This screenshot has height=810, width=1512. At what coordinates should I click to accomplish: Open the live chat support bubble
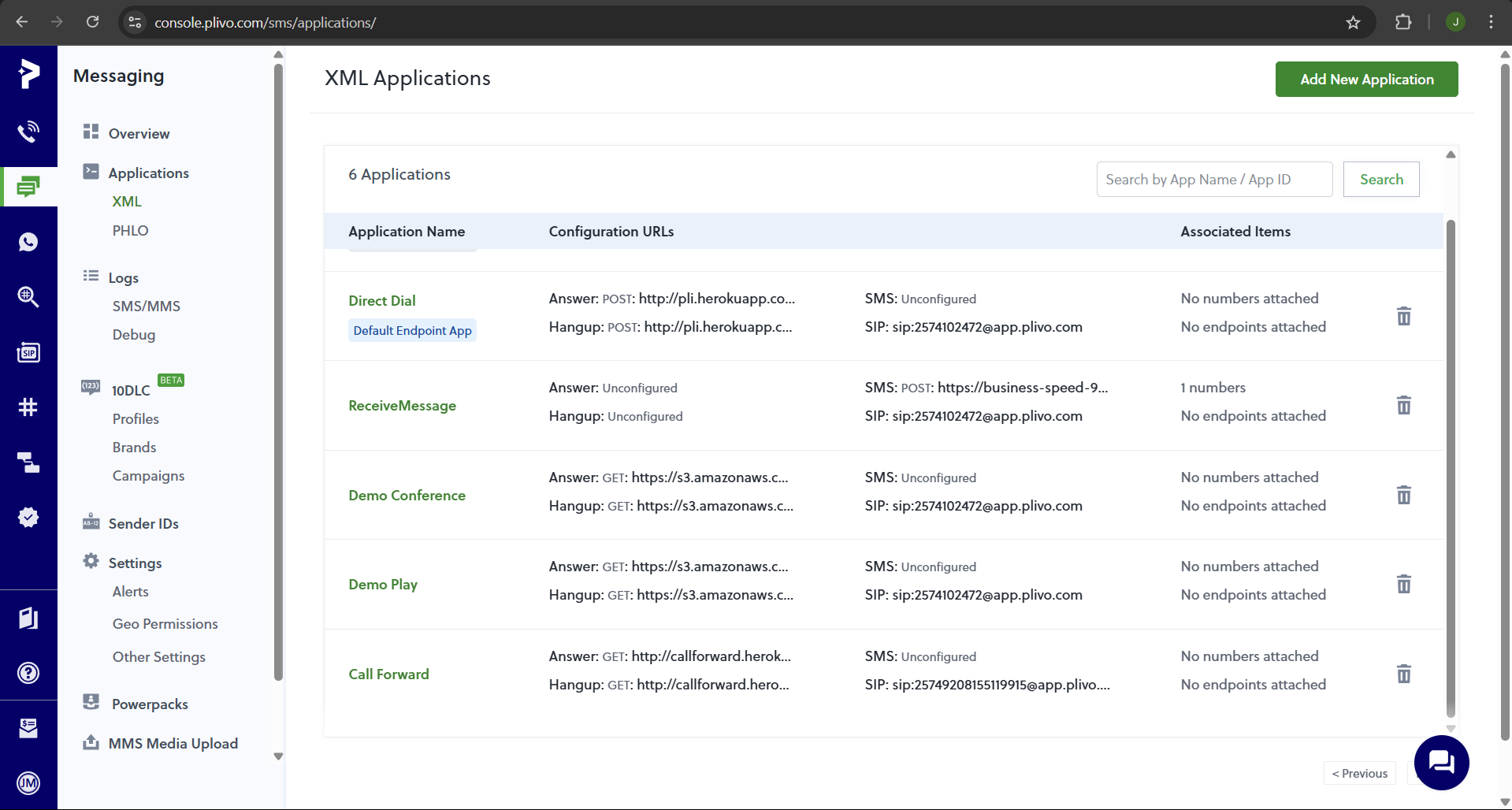(x=1441, y=763)
